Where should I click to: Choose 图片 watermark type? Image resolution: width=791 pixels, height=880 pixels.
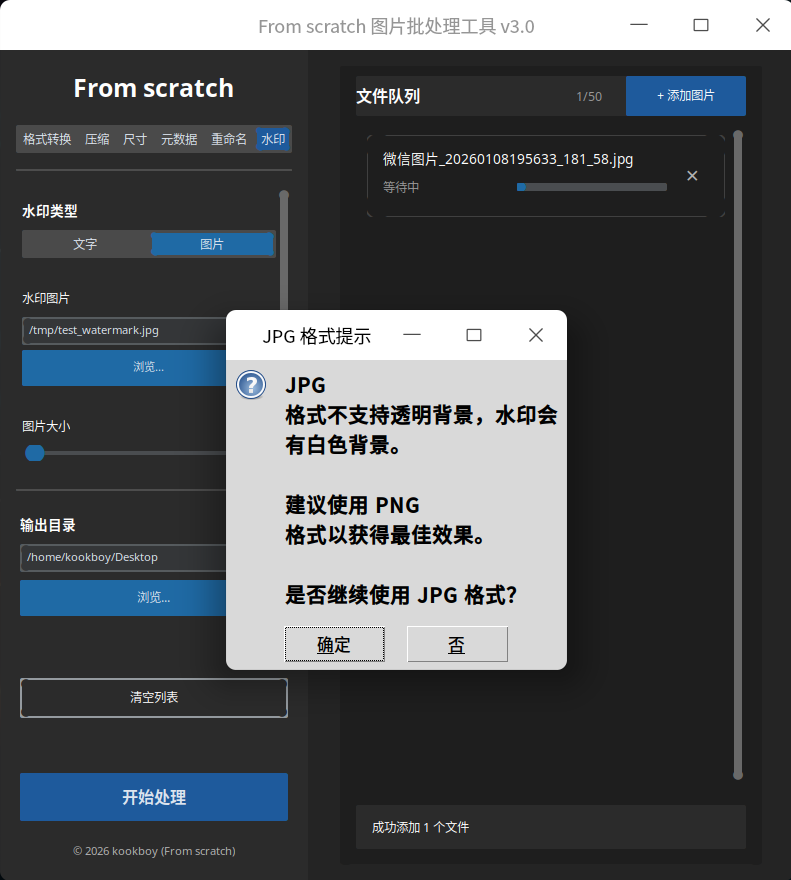point(212,244)
